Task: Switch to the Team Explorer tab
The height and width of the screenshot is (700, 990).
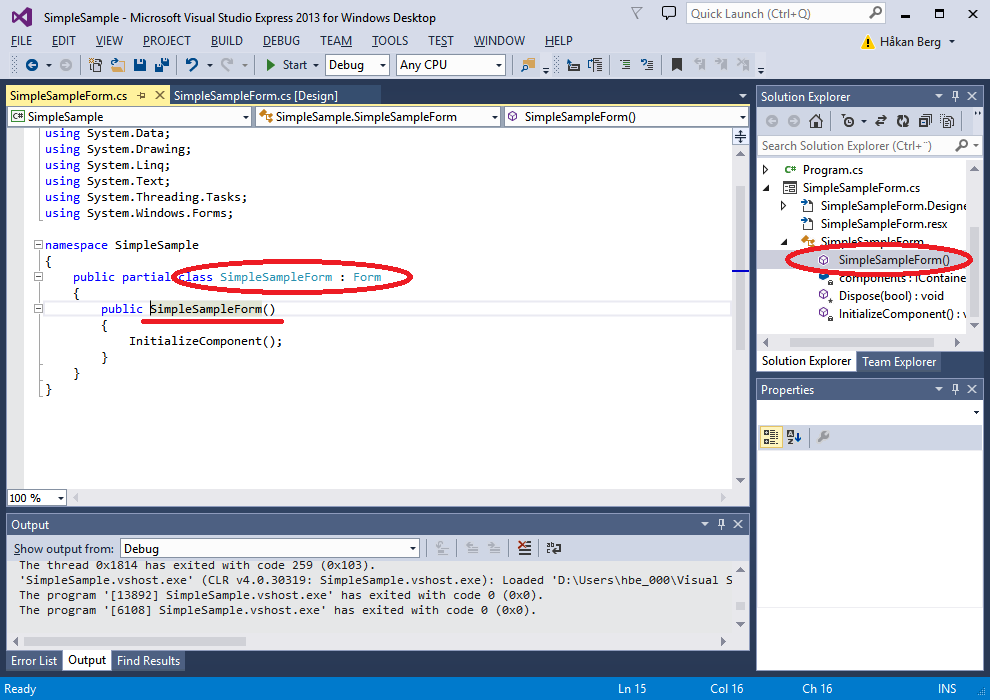Action: 899,362
